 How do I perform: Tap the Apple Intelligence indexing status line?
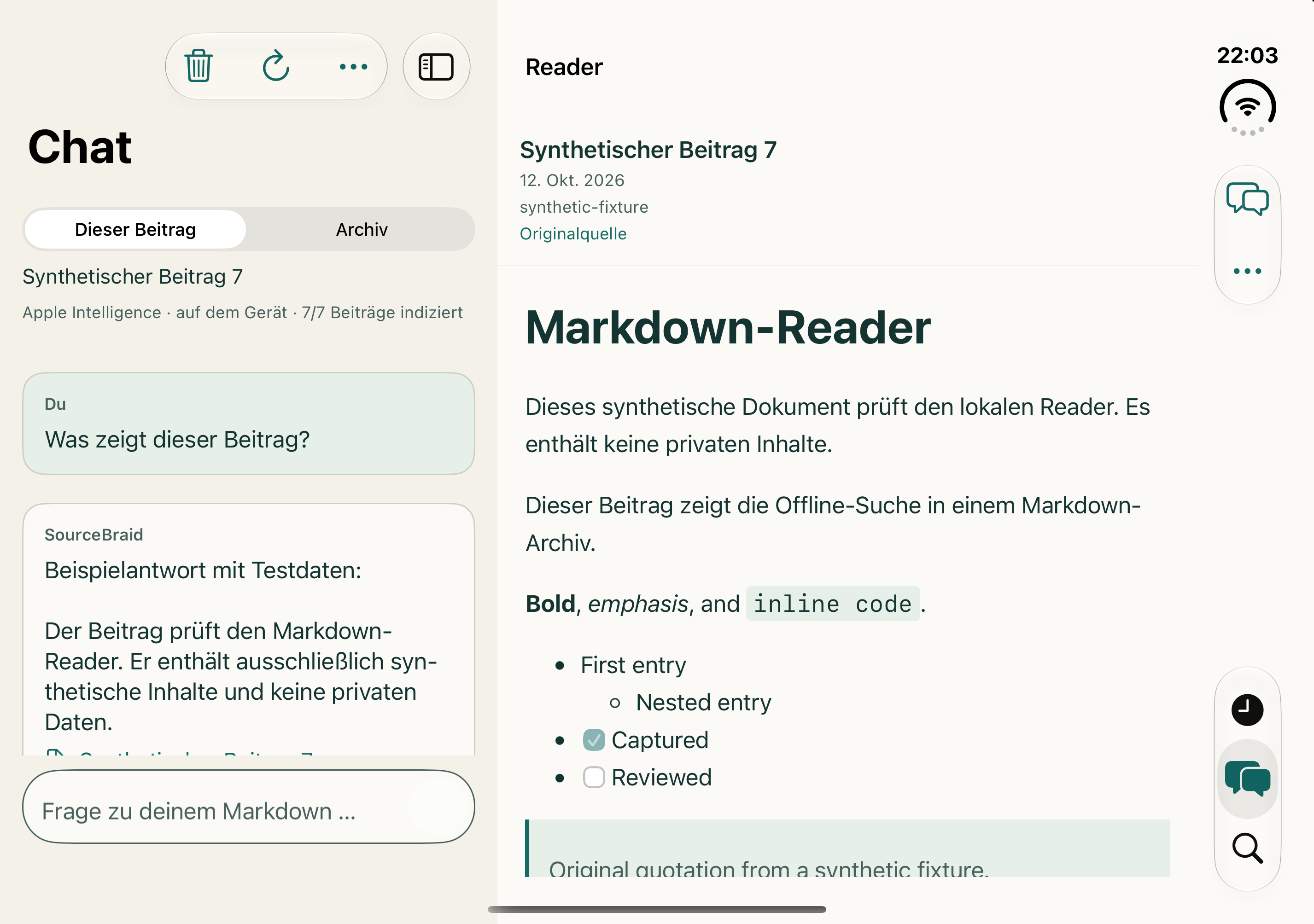[x=243, y=313]
